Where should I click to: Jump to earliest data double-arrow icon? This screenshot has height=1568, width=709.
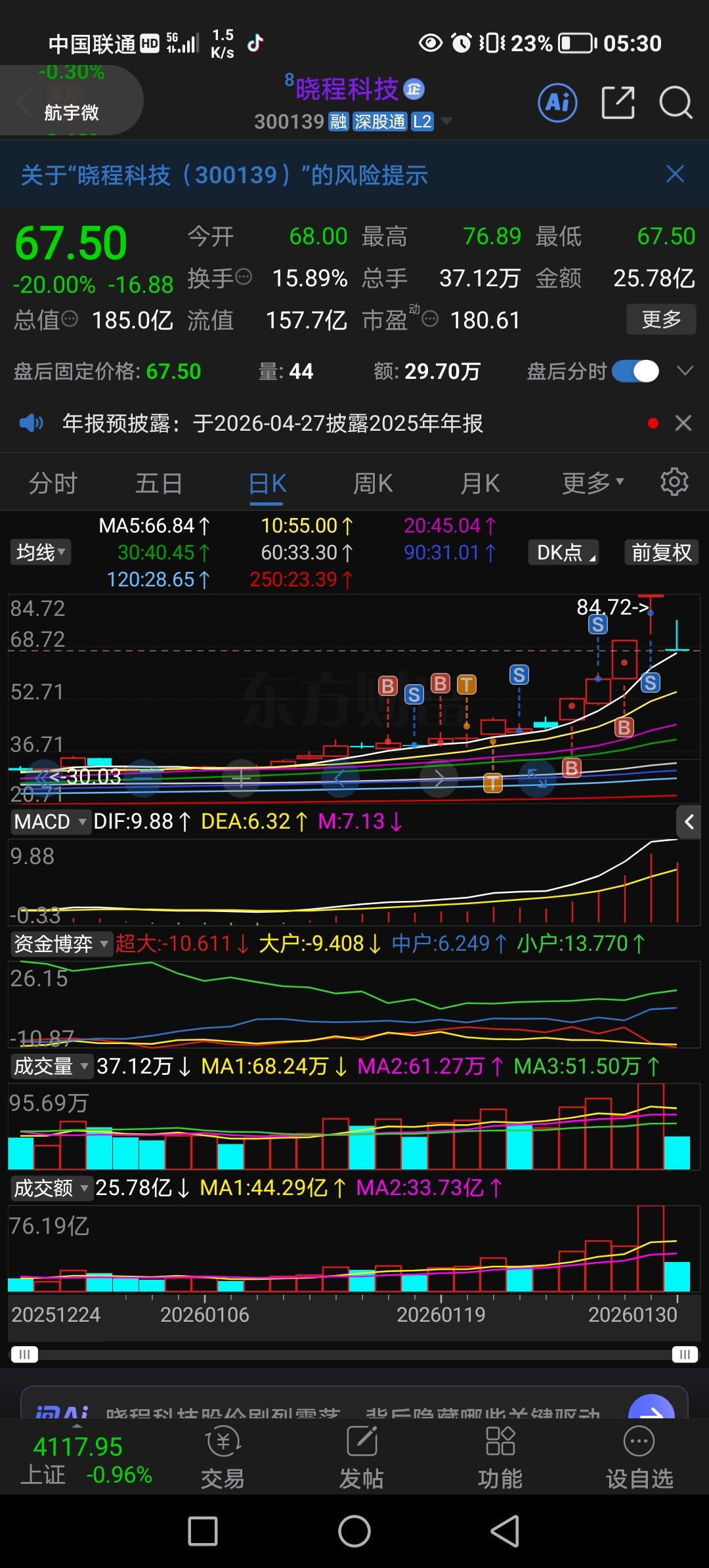(x=44, y=779)
